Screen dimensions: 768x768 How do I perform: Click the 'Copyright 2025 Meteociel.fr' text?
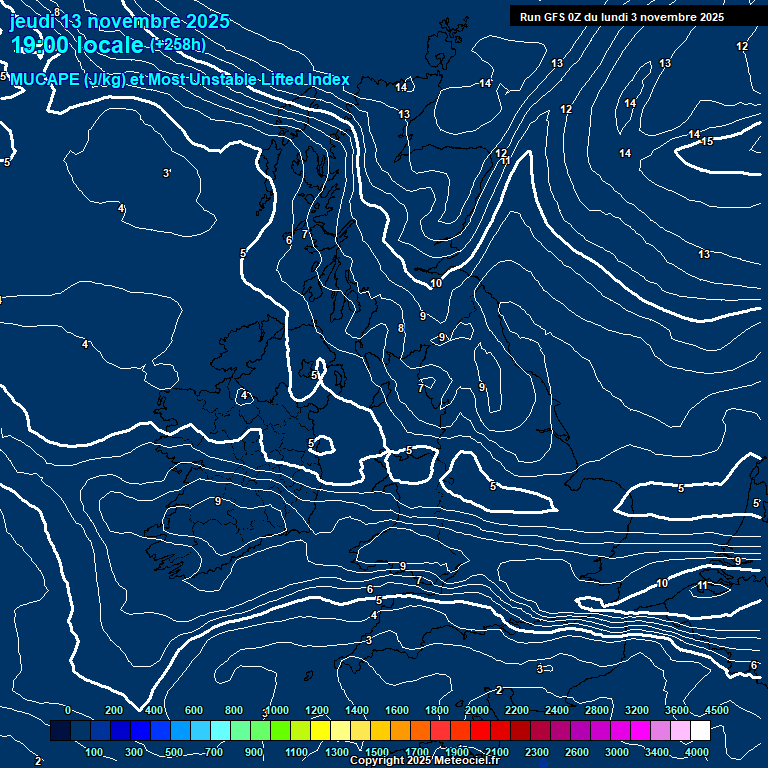[x=425, y=760]
